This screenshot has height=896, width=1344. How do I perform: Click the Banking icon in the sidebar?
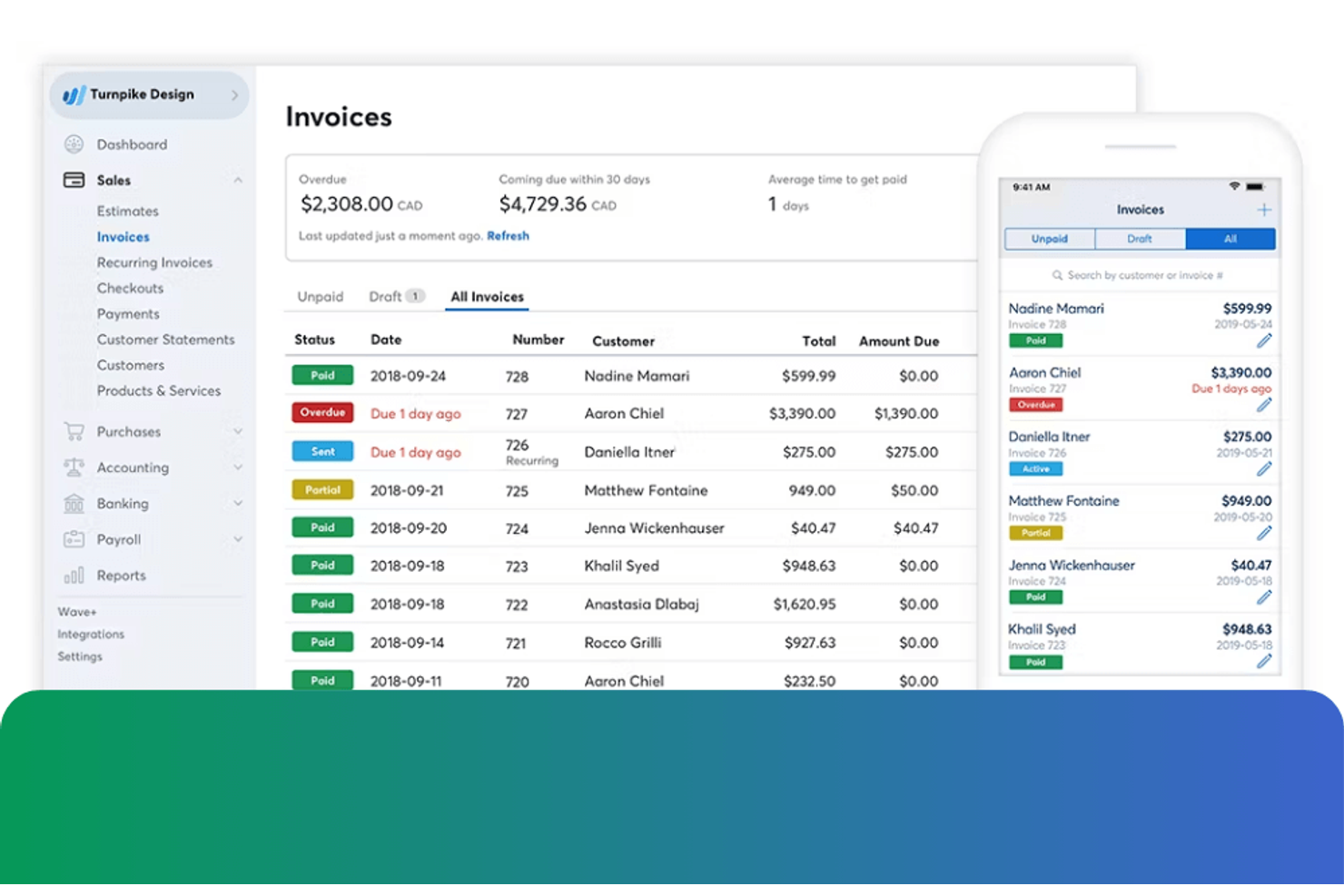74,503
